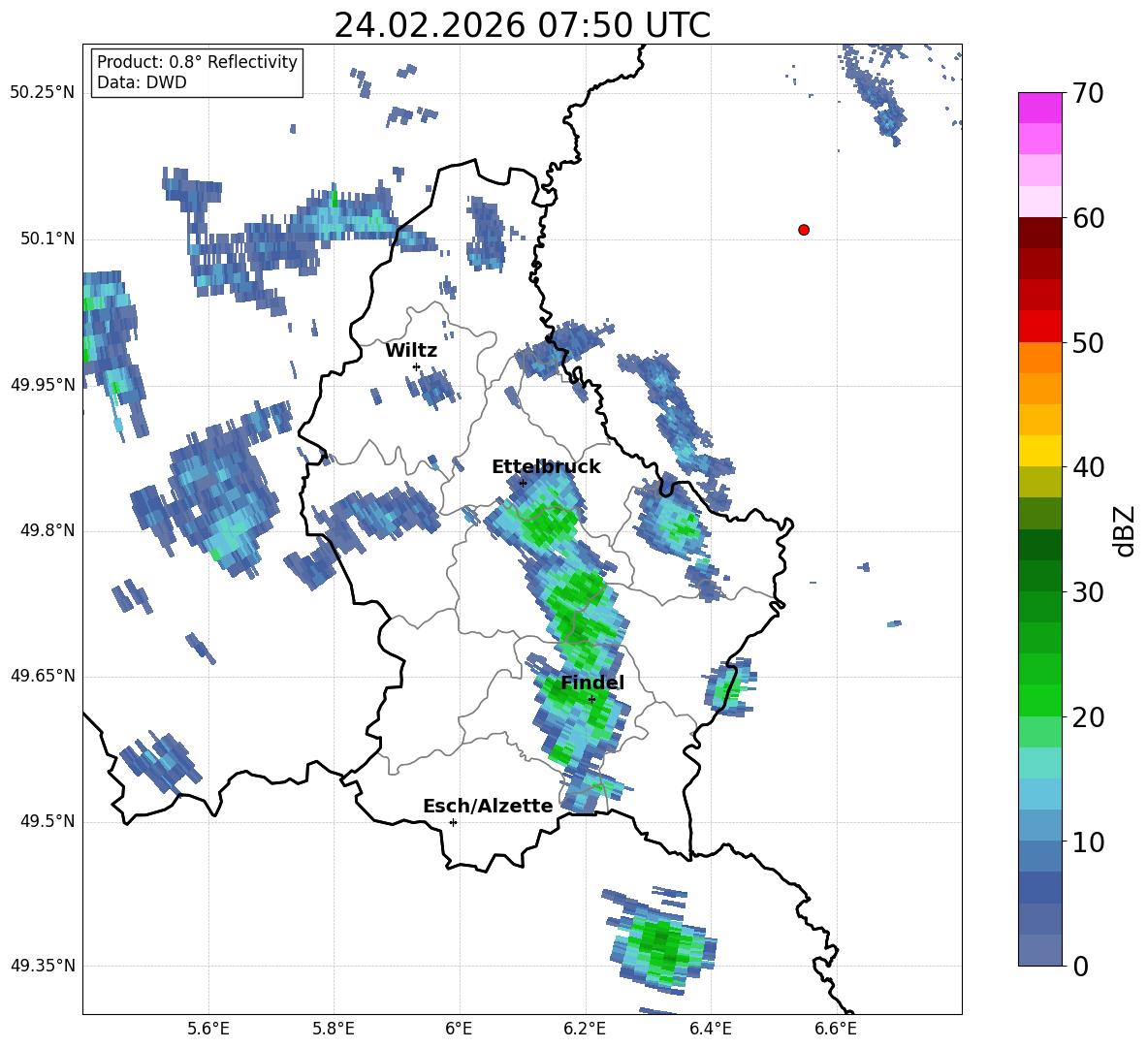
Task: Click the 50.25°N latitude label
Action: click(x=44, y=93)
